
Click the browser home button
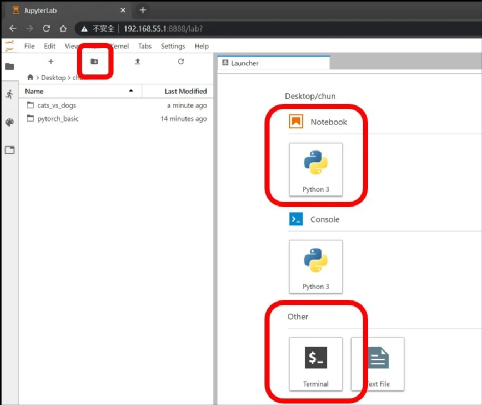(x=63, y=29)
